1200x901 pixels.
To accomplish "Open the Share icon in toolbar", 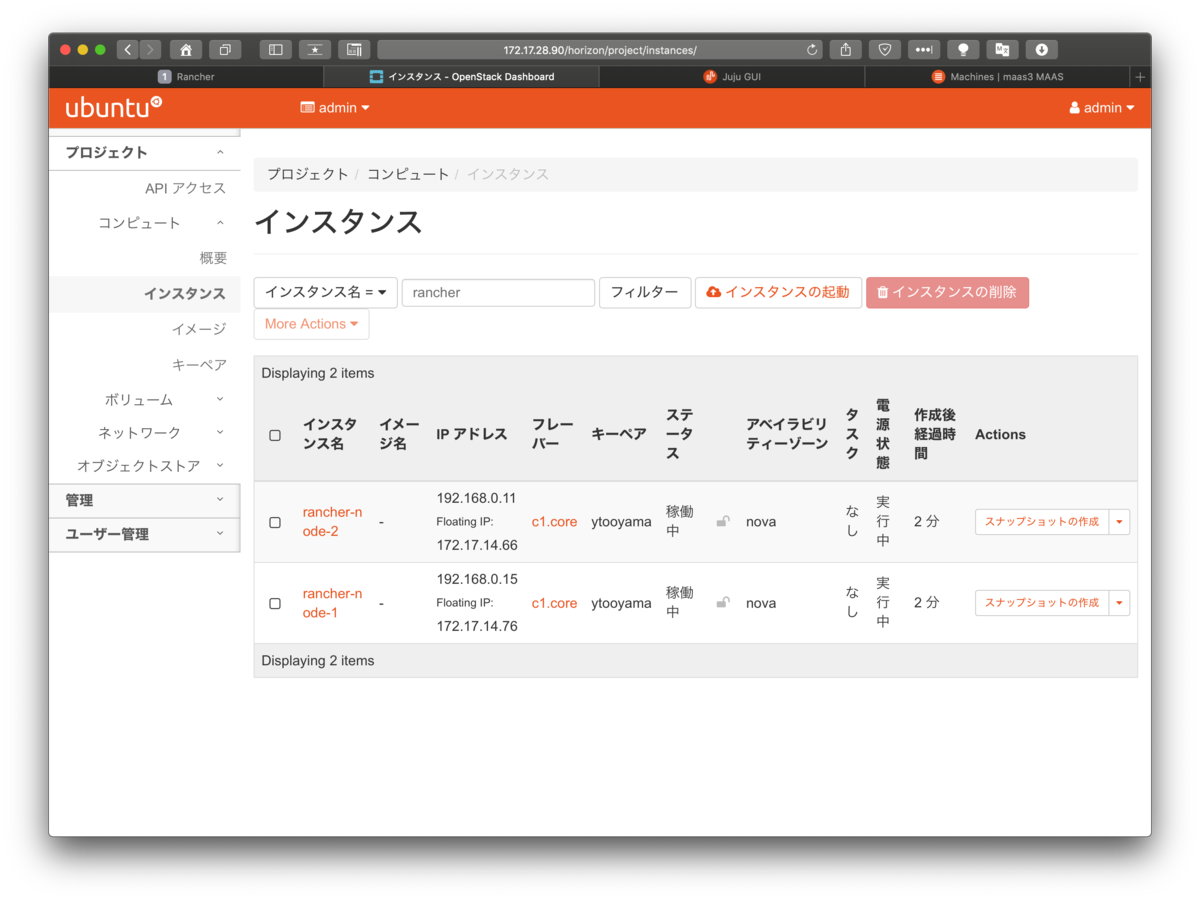I will pos(846,49).
